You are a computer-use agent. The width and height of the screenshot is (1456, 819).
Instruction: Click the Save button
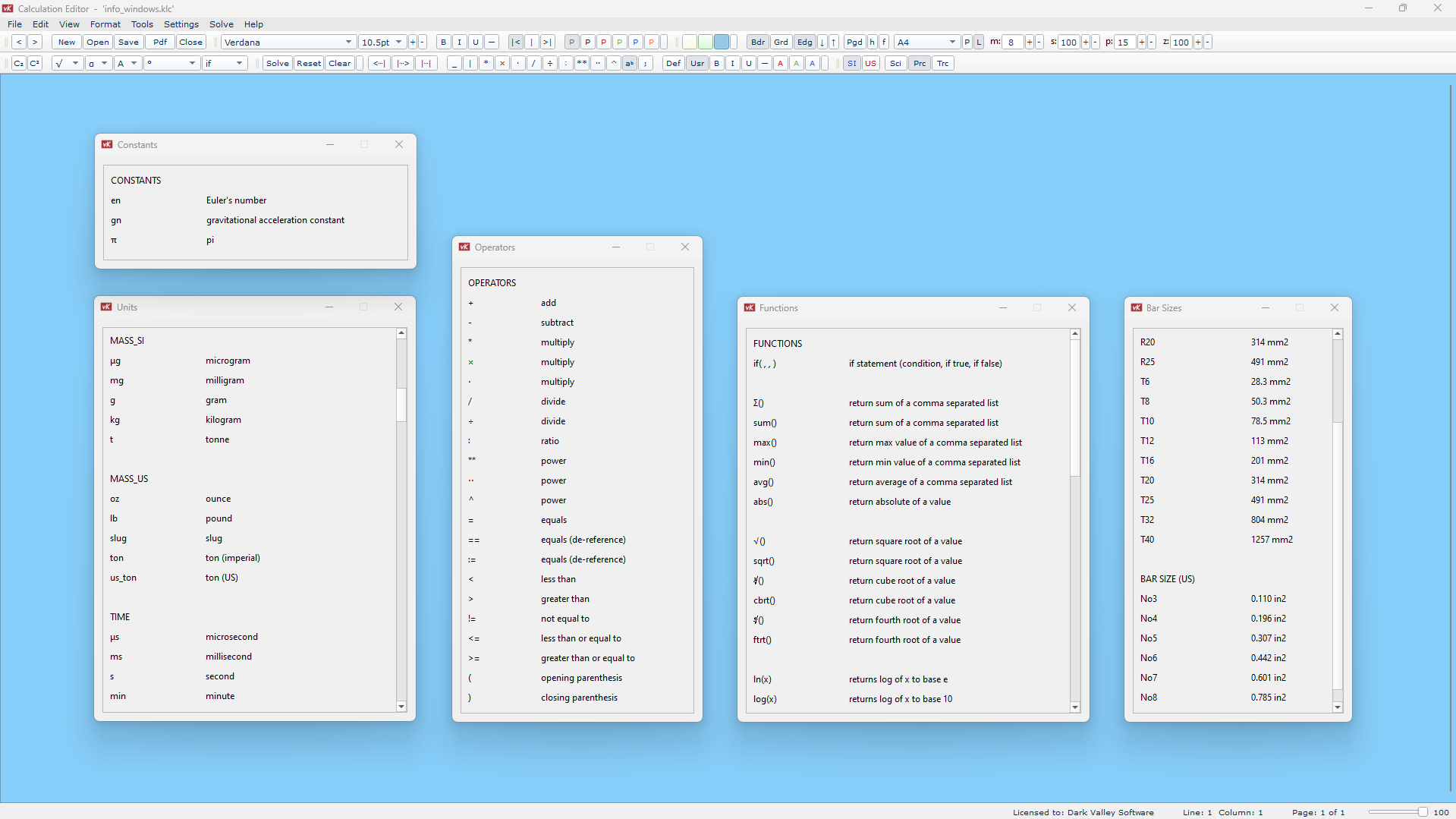(129, 43)
